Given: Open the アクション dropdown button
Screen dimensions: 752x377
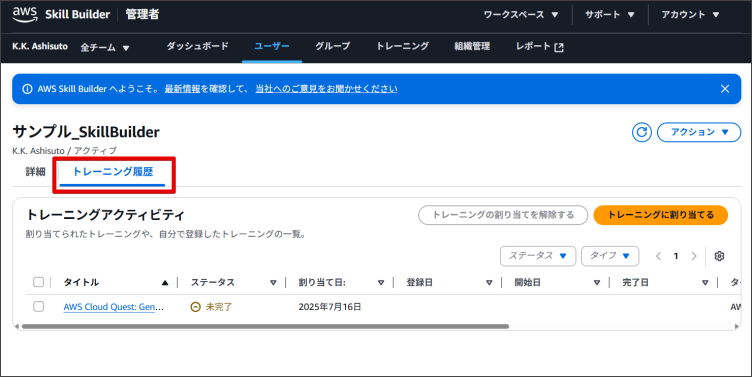Looking at the screenshot, I should (x=699, y=132).
